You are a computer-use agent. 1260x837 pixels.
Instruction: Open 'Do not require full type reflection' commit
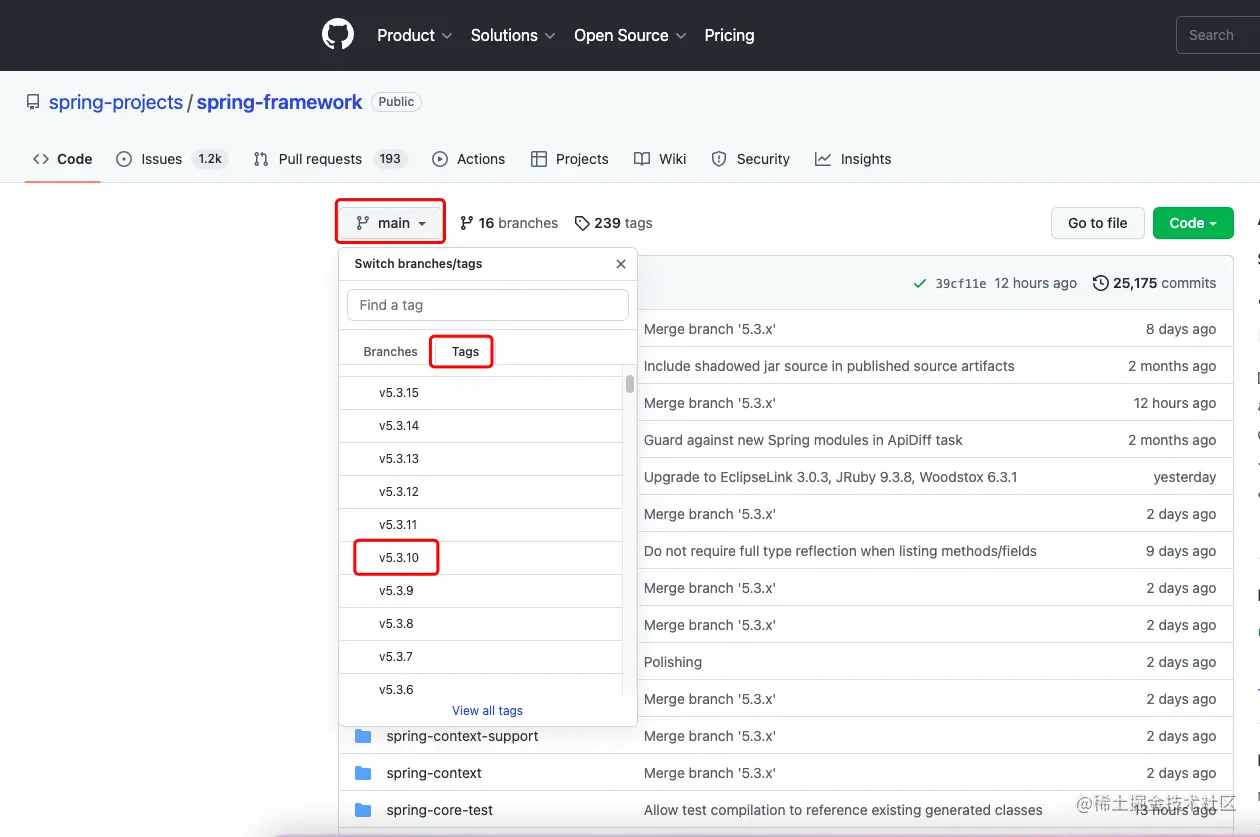coord(840,551)
